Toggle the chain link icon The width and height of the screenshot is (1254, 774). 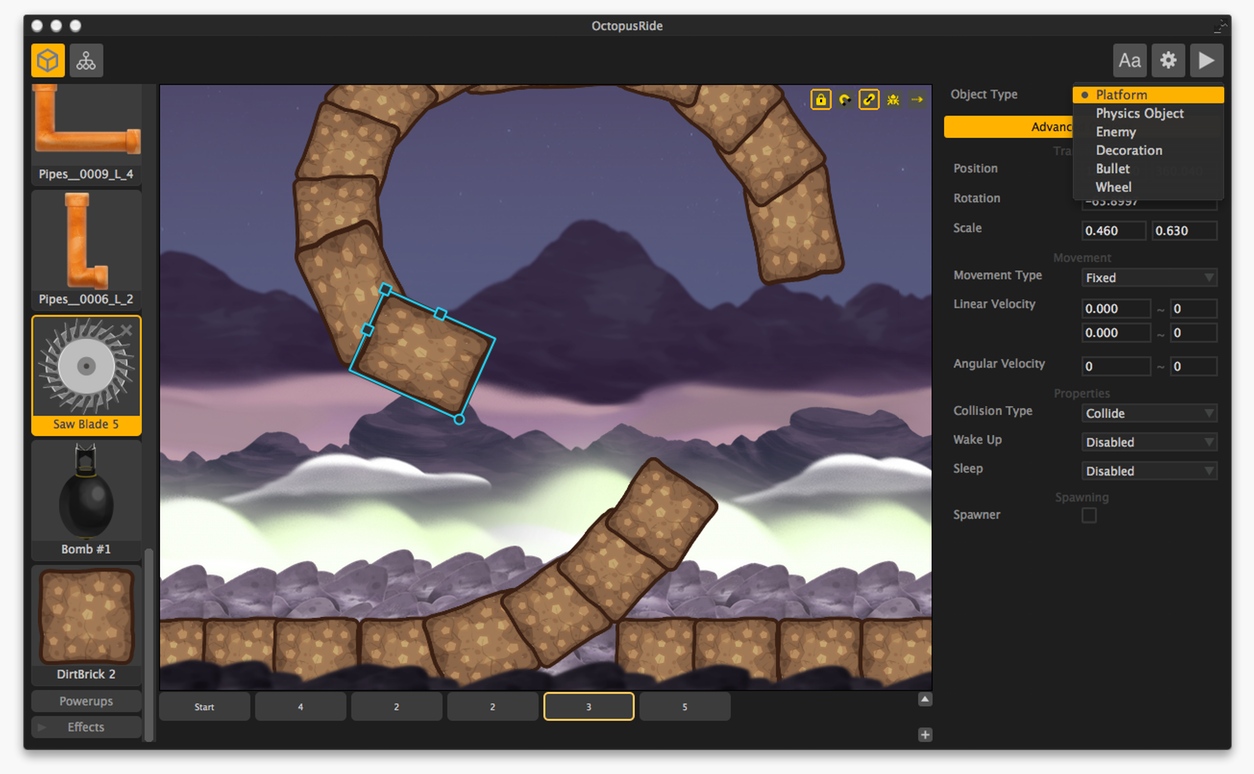click(x=869, y=100)
